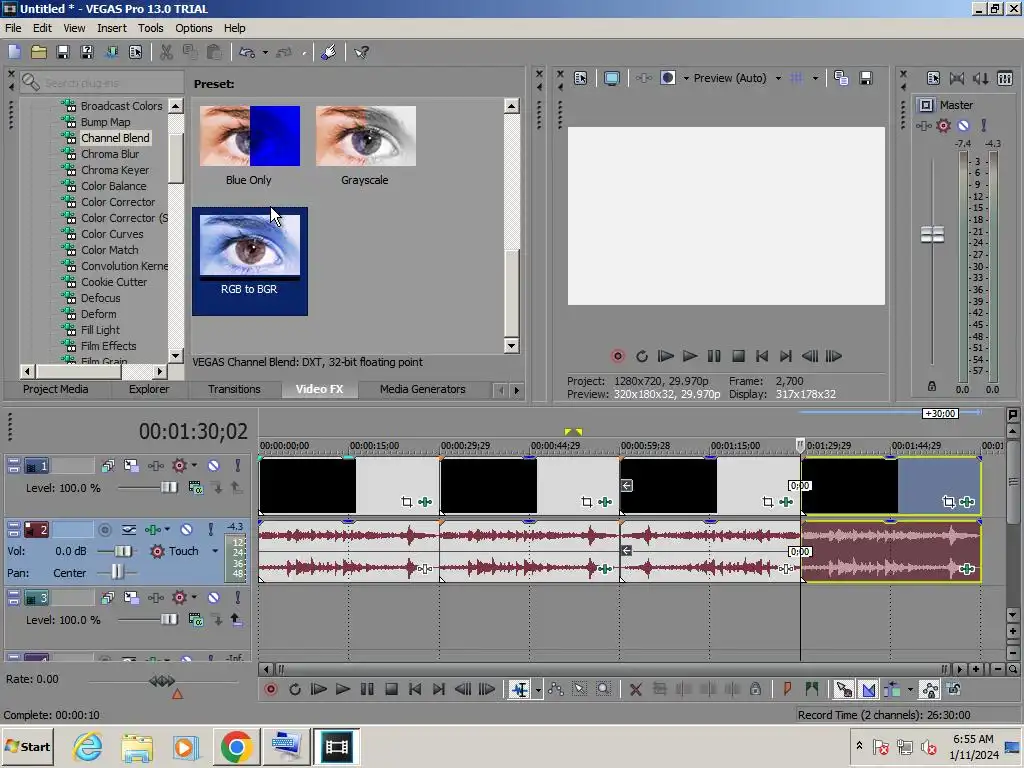Open the Insert menu

click(x=112, y=28)
